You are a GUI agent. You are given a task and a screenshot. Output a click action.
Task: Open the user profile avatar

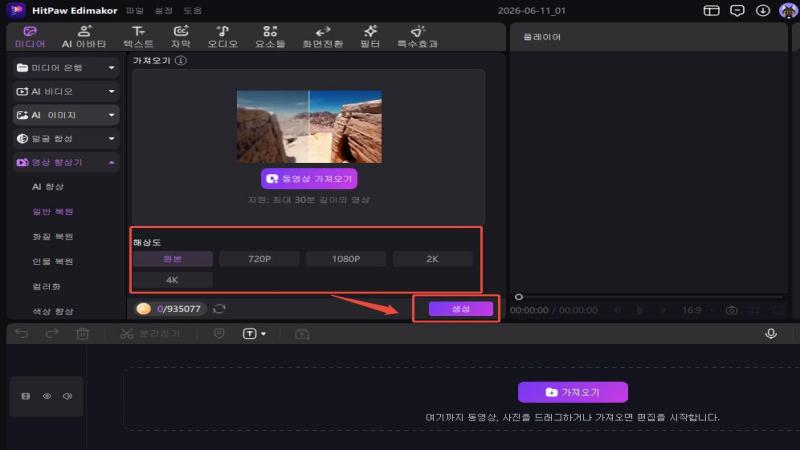(x=789, y=11)
